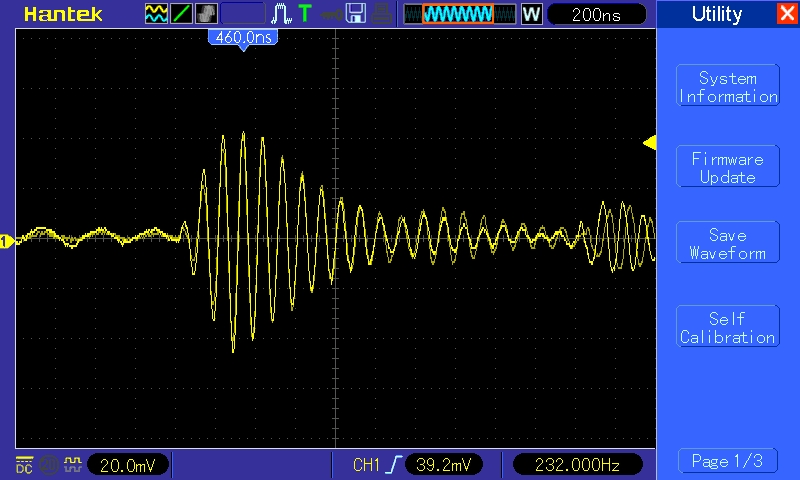Click the blank status box in toolbar
The width and height of the screenshot is (800, 480).
243,14
